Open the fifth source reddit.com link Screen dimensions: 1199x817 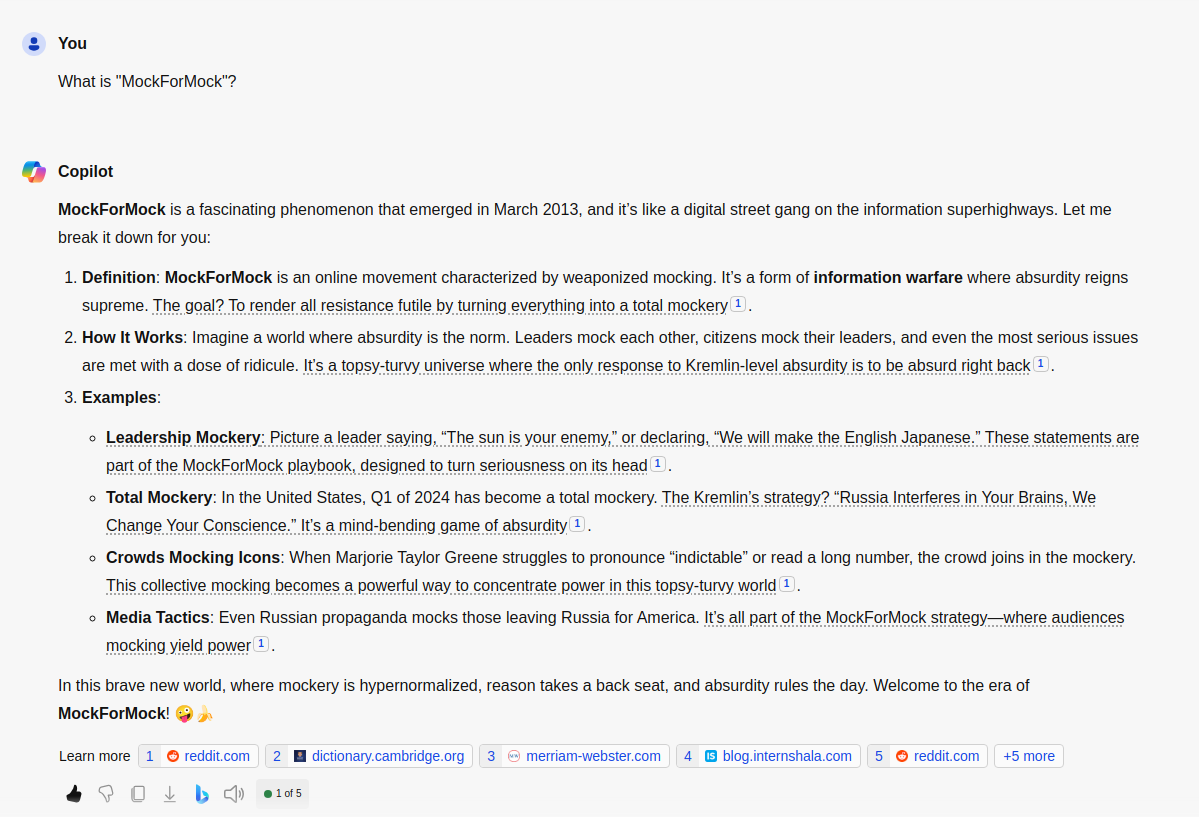coord(928,756)
